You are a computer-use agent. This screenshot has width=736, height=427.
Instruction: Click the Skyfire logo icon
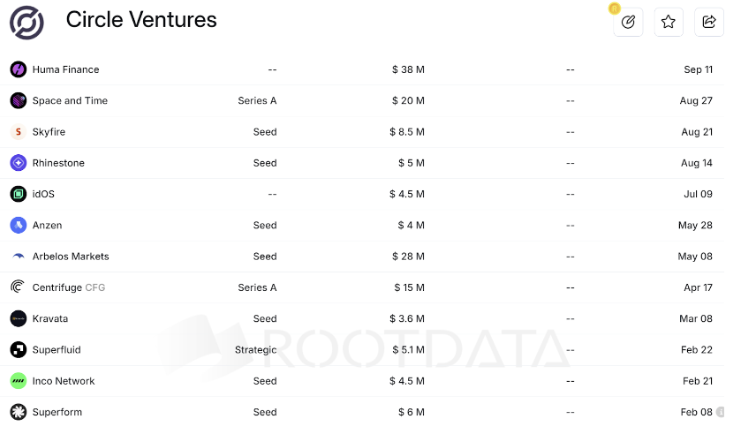pos(18,132)
